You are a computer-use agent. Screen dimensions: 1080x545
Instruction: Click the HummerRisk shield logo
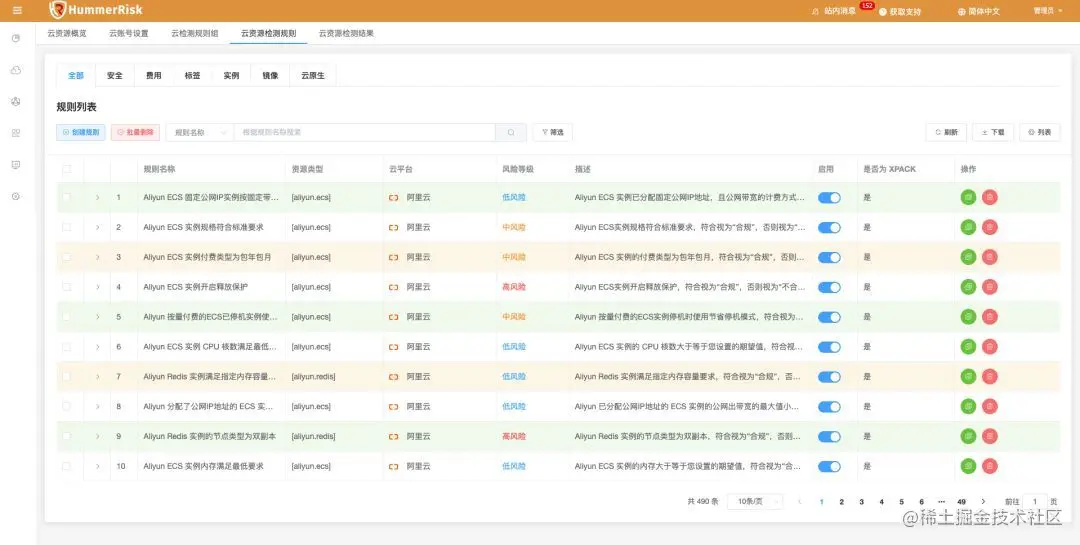[59, 10]
